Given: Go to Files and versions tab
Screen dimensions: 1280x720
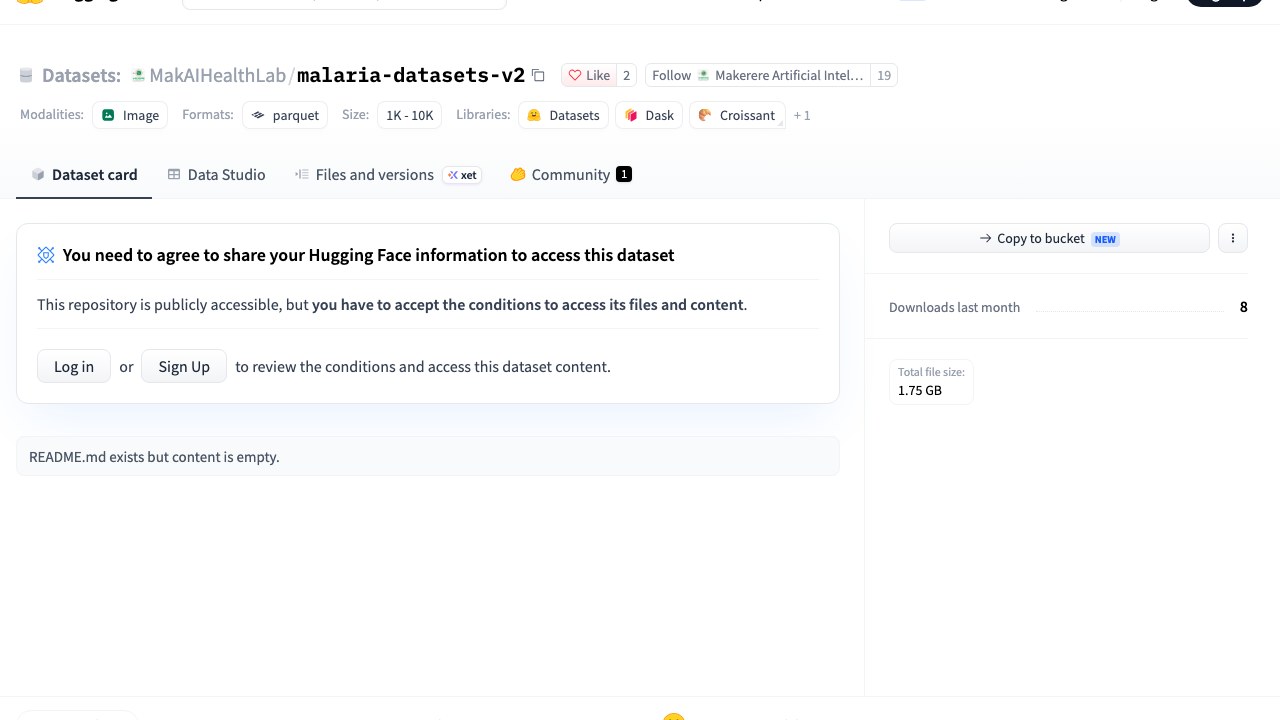Looking at the screenshot, I should [x=388, y=175].
